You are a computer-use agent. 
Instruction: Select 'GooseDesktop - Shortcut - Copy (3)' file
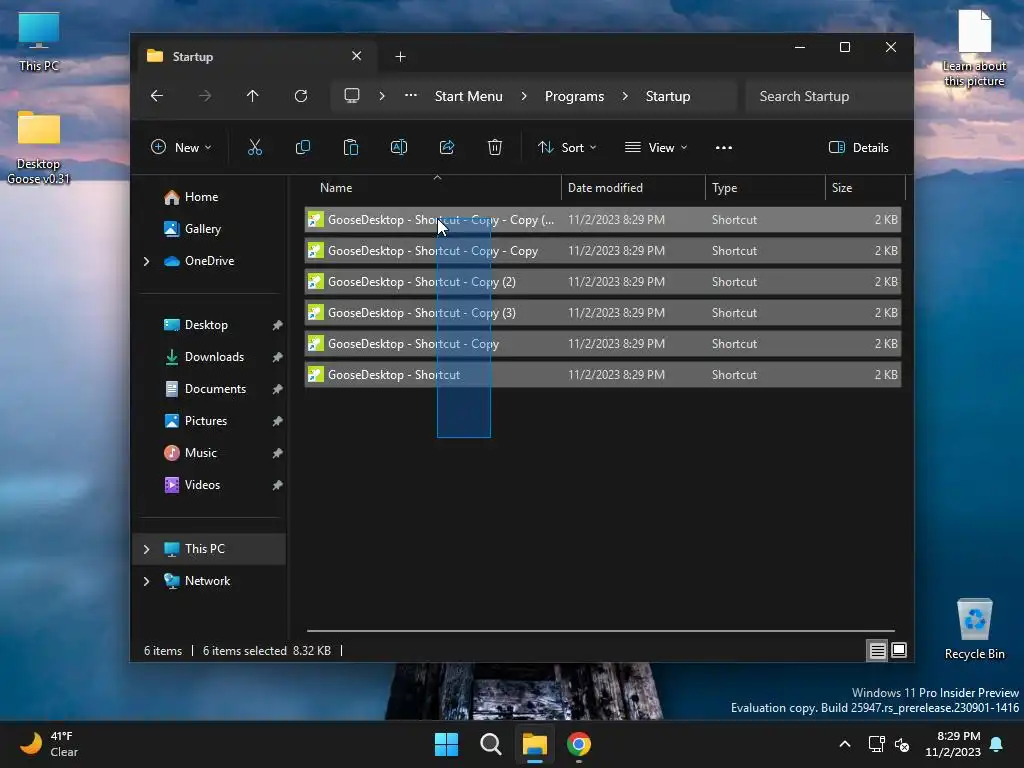pos(603,313)
